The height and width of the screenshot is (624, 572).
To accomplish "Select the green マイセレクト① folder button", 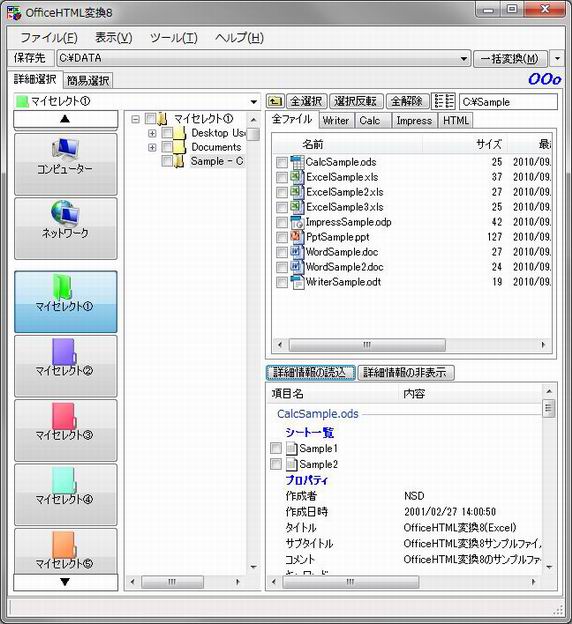I will (x=66, y=302).
